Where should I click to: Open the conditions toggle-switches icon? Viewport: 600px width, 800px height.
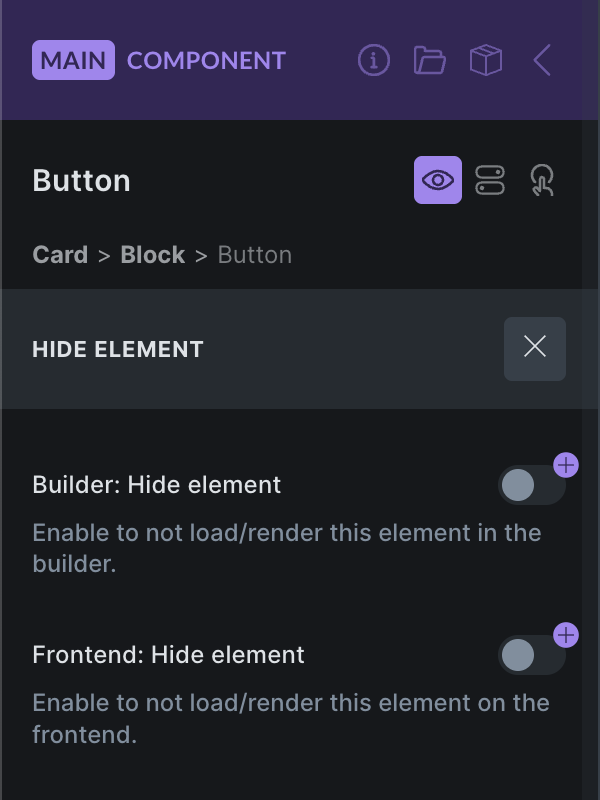(x=490, y=180)
